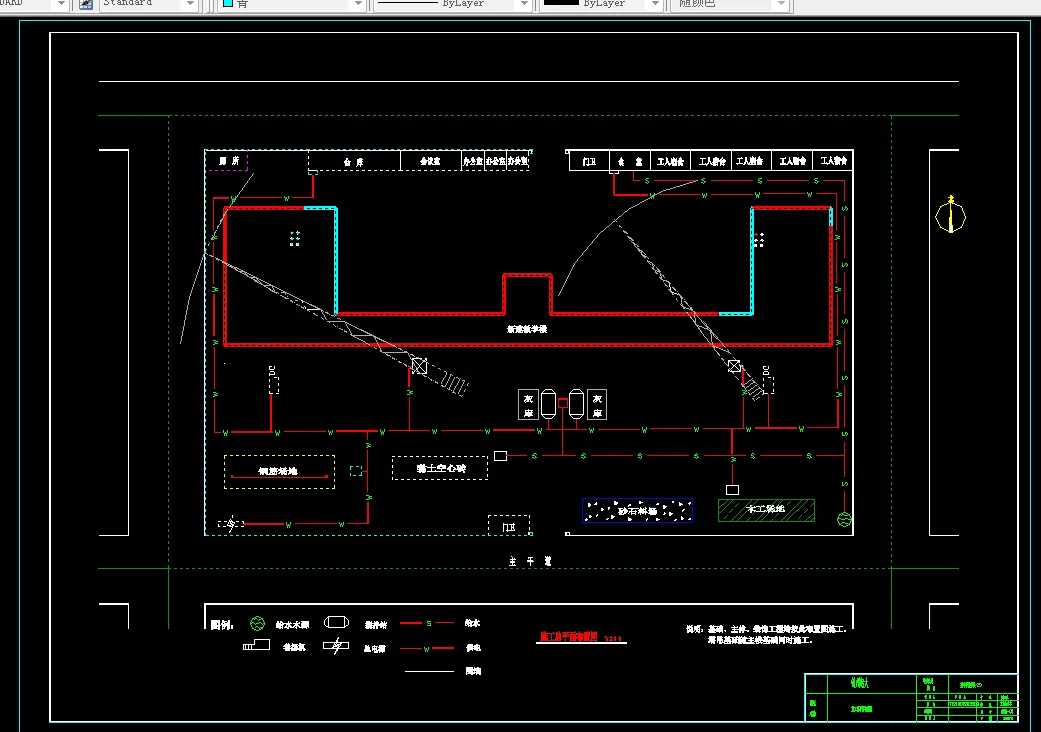Select the green water source symbol in site corner
Screen dimensions: 1041x732
click(x=844, y=519)
